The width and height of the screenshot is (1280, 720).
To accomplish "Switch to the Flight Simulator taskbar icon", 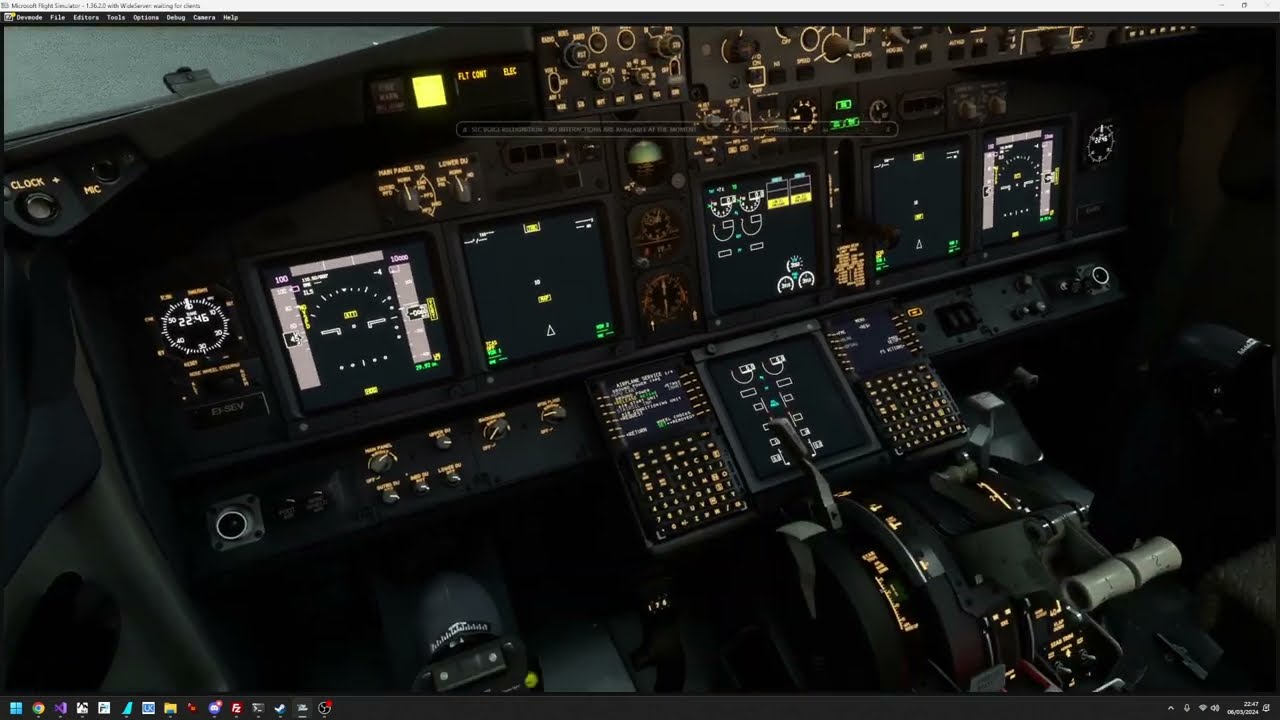I will (x=302, y=708).
